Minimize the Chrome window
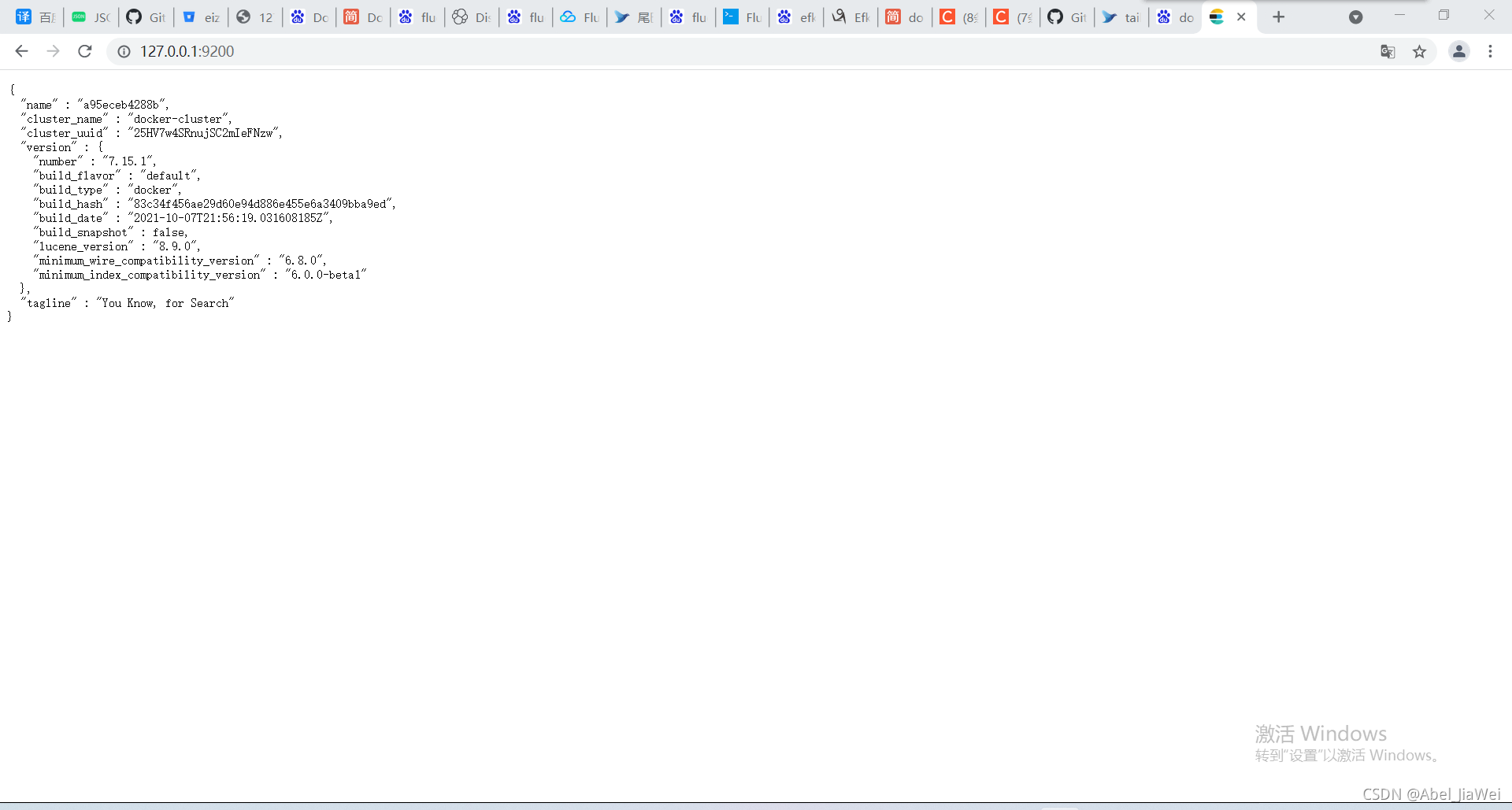The height and width of the screenshot is (810, 1512). point(1399,15)
